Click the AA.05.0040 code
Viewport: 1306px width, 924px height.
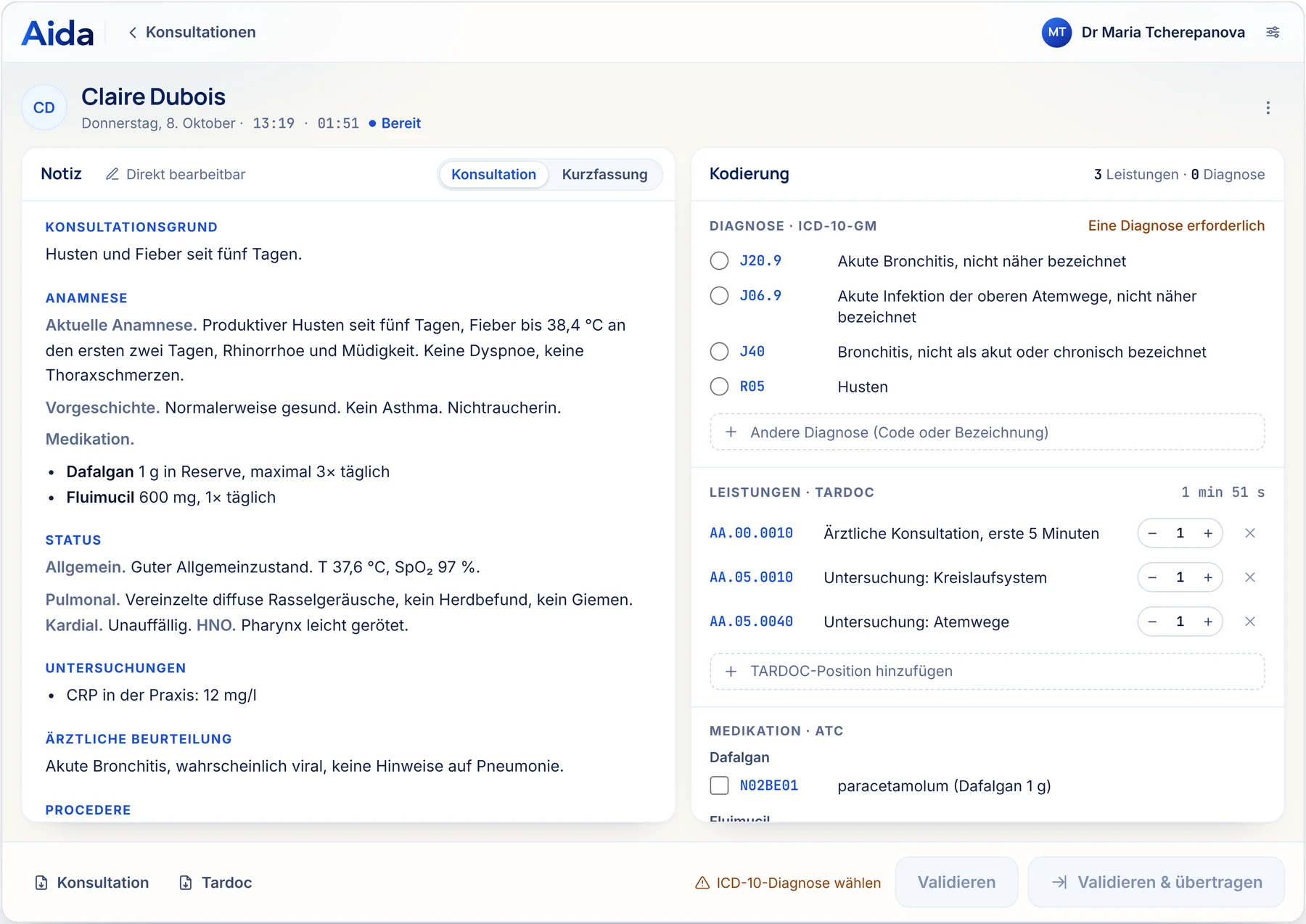(751, 622)
